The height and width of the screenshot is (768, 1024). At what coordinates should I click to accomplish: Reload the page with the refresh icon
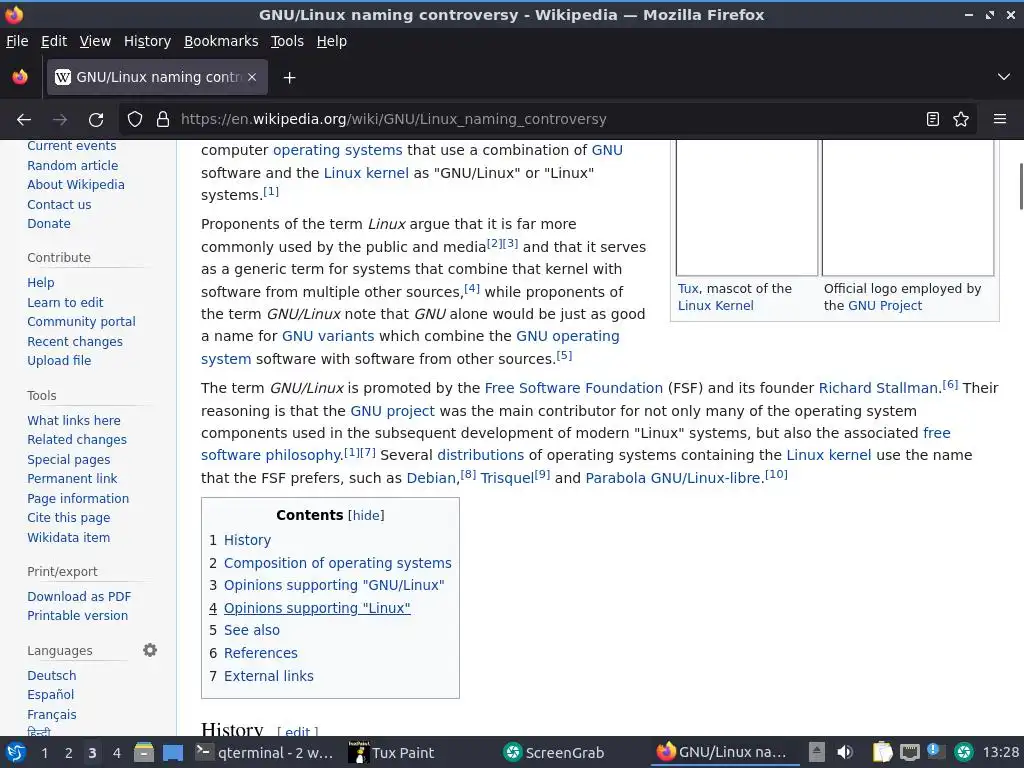(96, 120)
